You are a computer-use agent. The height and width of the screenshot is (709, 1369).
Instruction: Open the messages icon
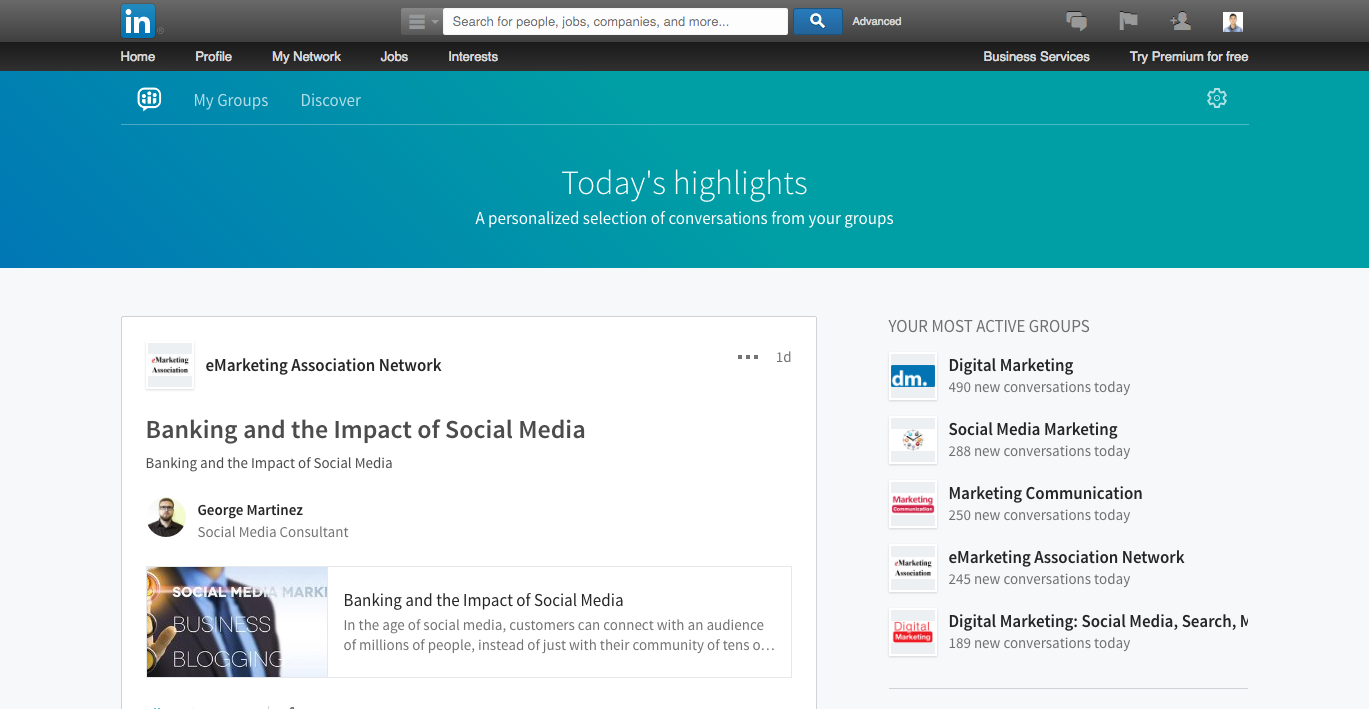pos(1077,21)
